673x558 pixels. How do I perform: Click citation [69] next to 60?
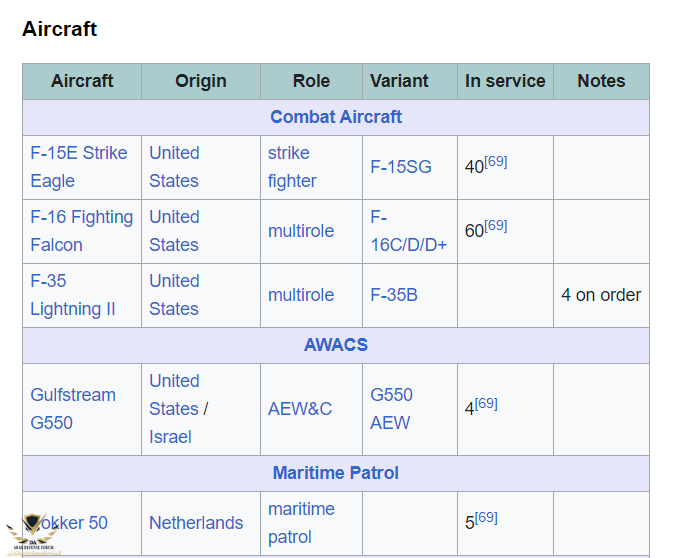pyautogui.click(x=496, y=226)
